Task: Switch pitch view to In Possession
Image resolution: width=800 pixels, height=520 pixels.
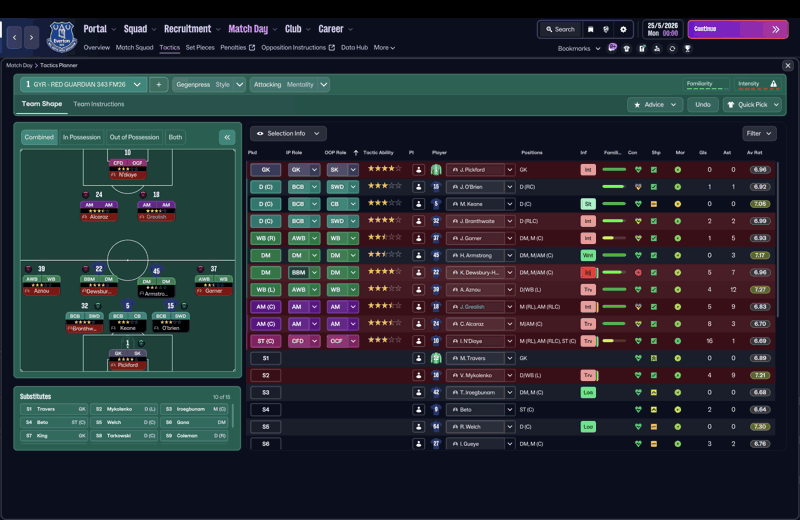Action: coord(82,137)
